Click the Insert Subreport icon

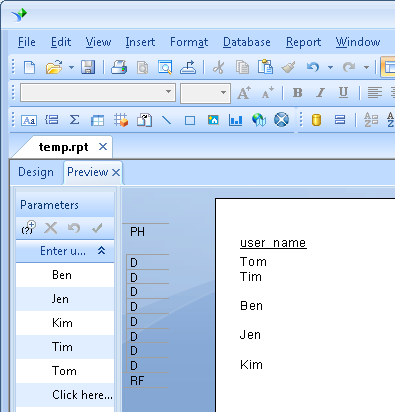point(144,120)
